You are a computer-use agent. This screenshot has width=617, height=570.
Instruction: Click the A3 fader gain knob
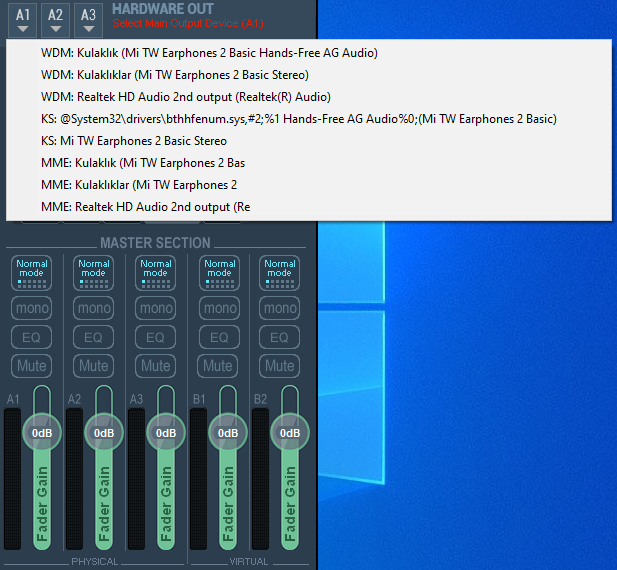166,433
